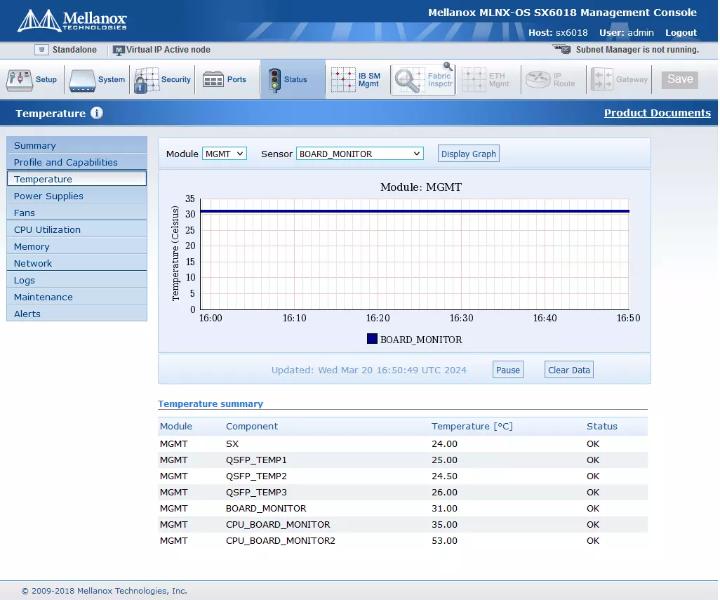
Task: Select the CPU_BOARD_MONITOR row
Action: click(403, 524)
